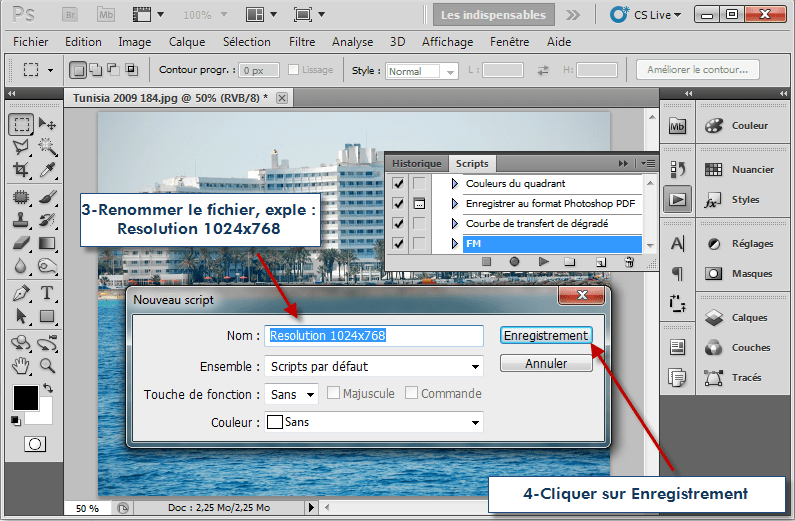
Task: Switch to the Historique tab
Action: [416, 164]
